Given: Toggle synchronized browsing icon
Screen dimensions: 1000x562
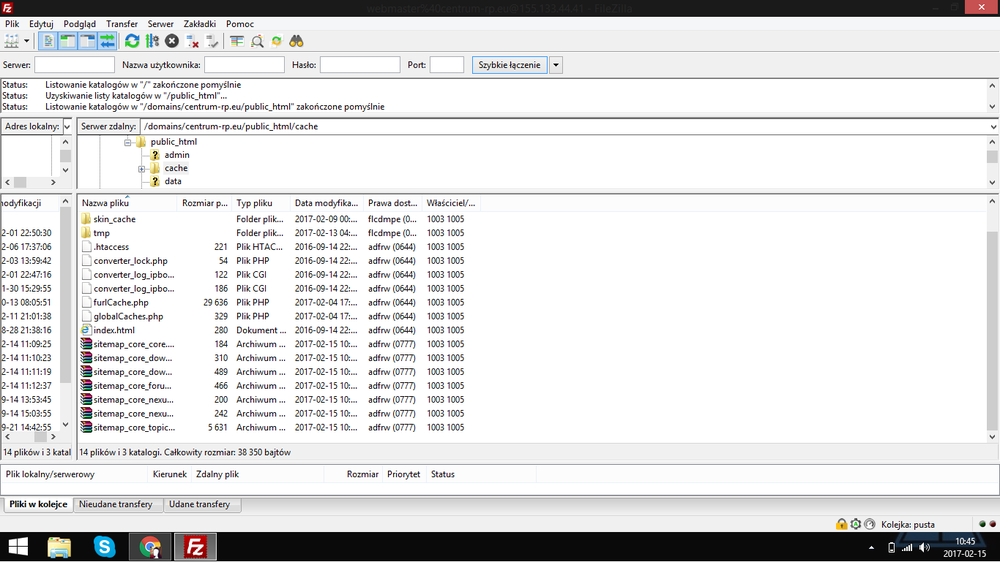Looking at the screenshot, I should click(277, 41).
